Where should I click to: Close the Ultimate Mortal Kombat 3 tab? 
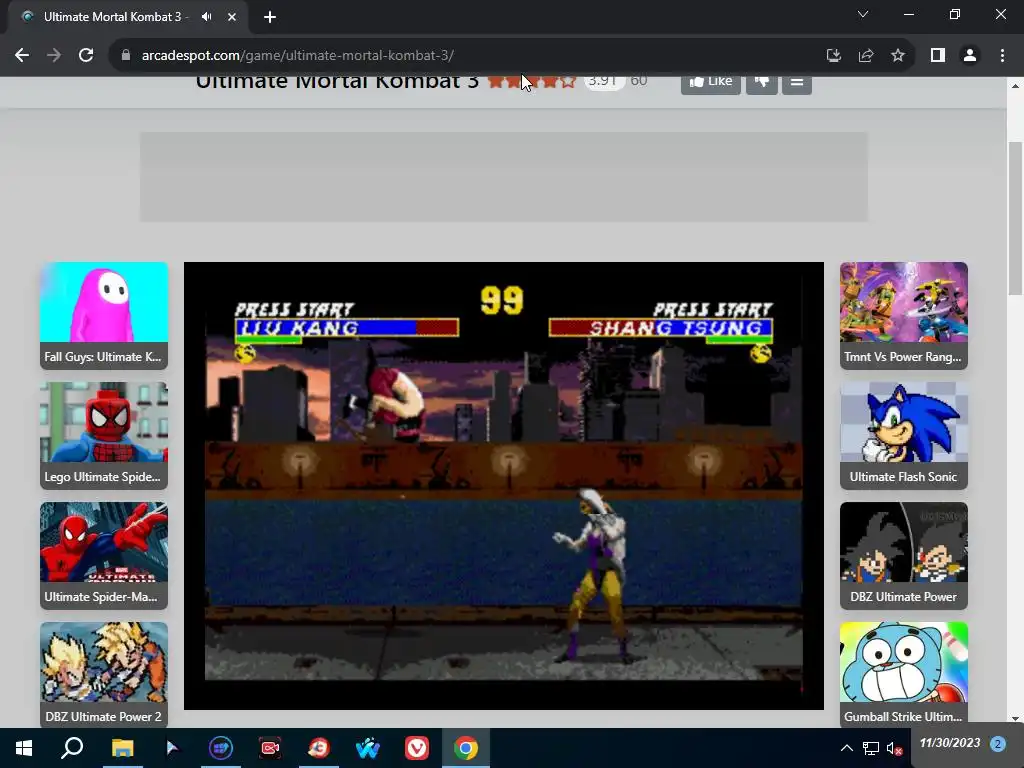(232, 17)
